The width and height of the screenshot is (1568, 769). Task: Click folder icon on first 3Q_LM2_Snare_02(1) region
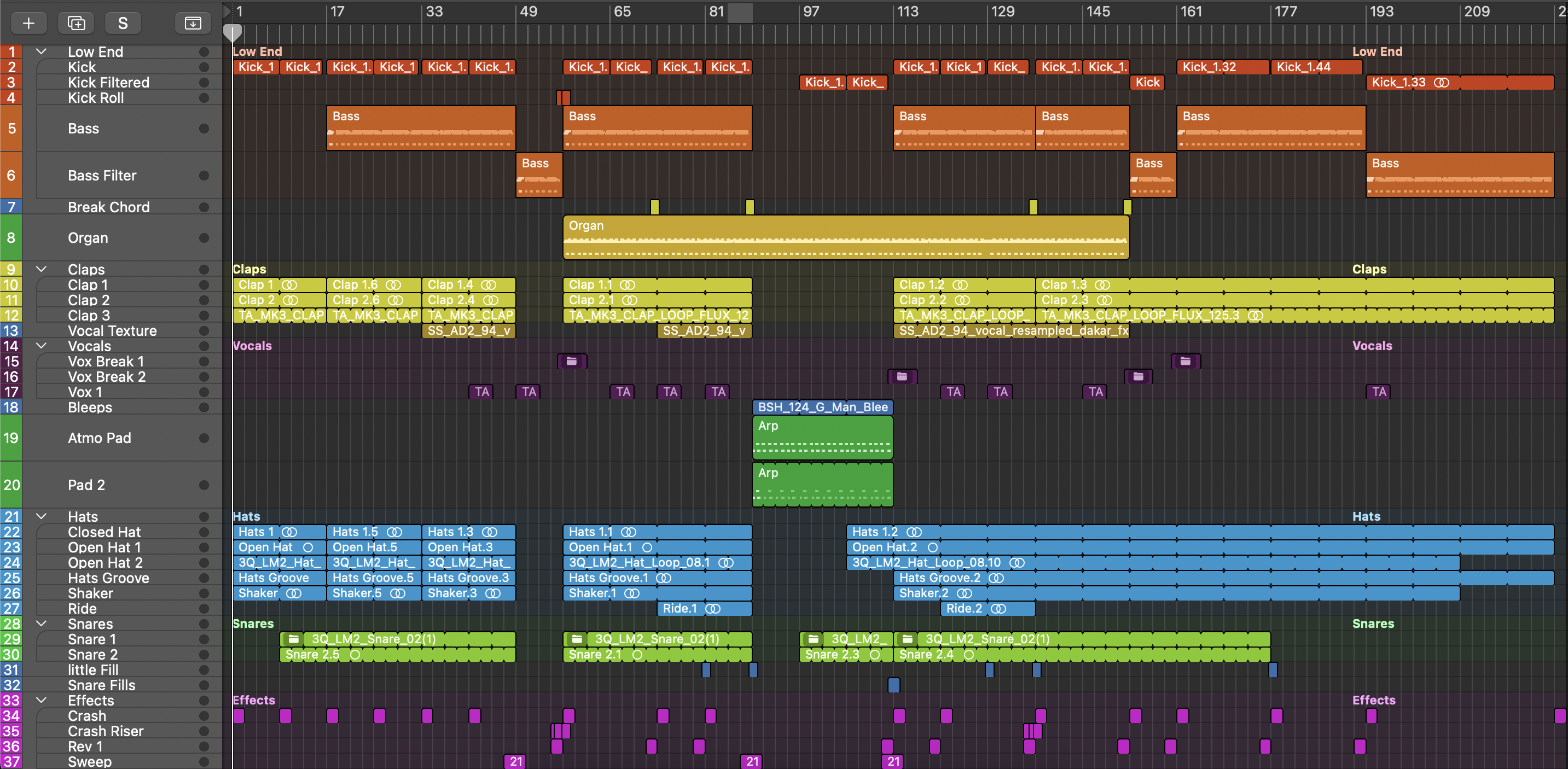[293, 639]
